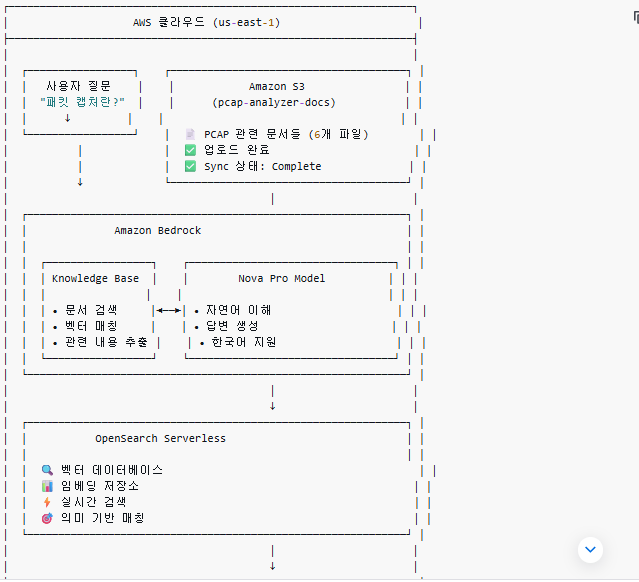This screenshot has height=582, width=639.
Task: Click the 문서 검색 bullet
Action: (x=86, y=311)
